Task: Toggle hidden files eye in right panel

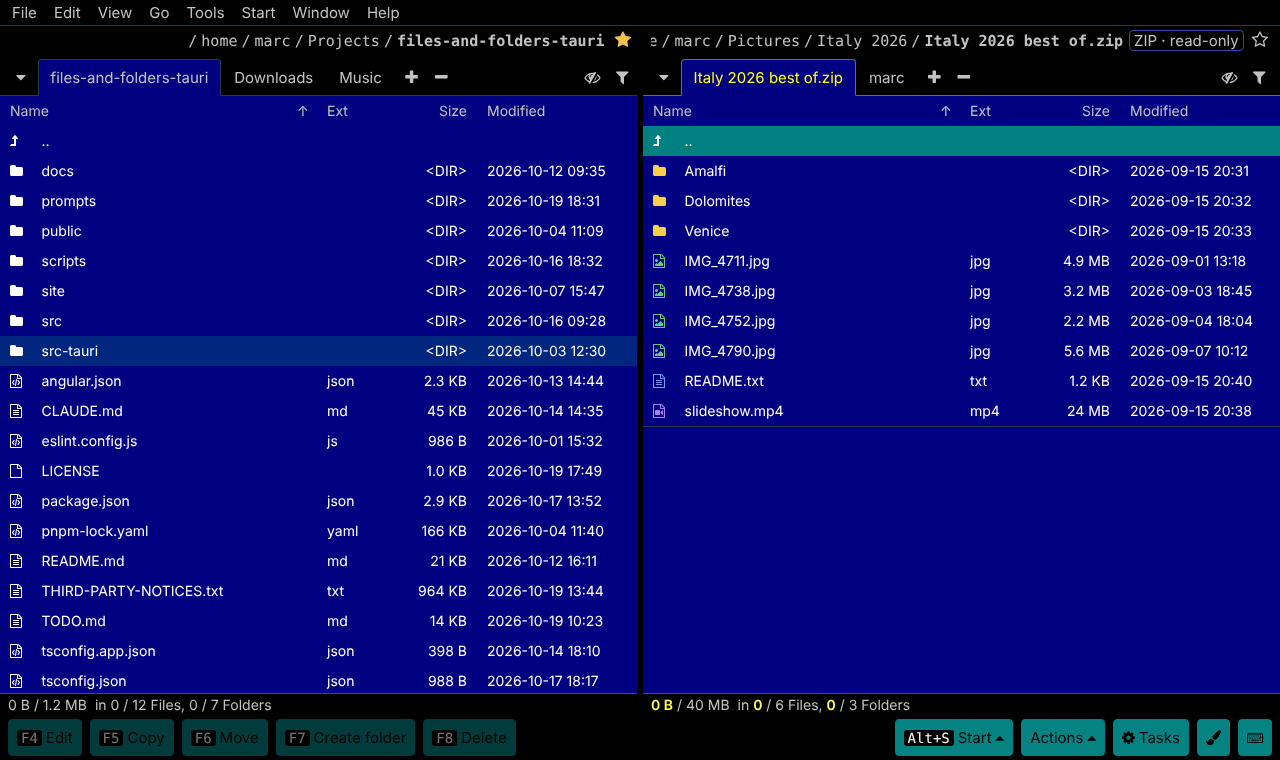Action: point(1230,77)
